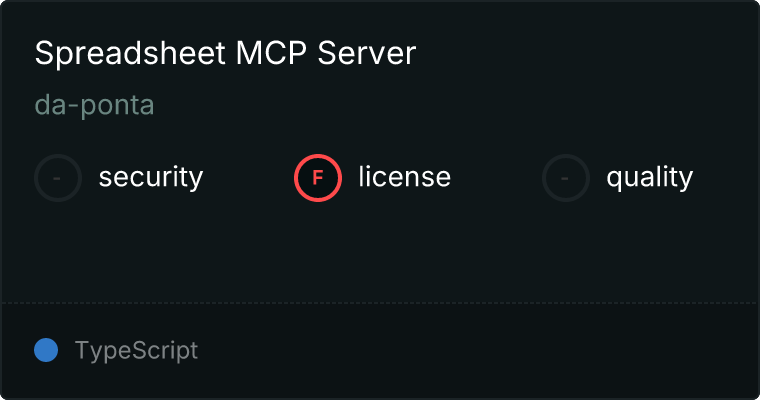Image resolution: width=760 pixels, height=400 pixels.
Task: Click the license label text
Action: point(405,176)
